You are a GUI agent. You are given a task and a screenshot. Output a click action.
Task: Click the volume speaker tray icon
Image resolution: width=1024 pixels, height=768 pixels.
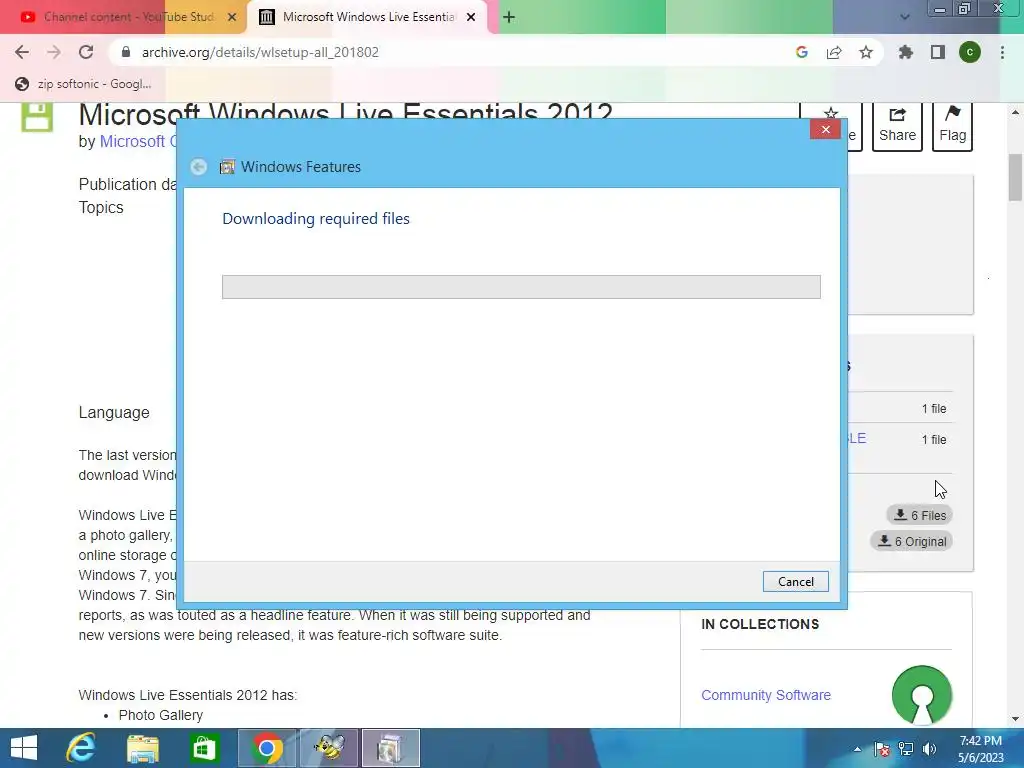coord(929,749)
